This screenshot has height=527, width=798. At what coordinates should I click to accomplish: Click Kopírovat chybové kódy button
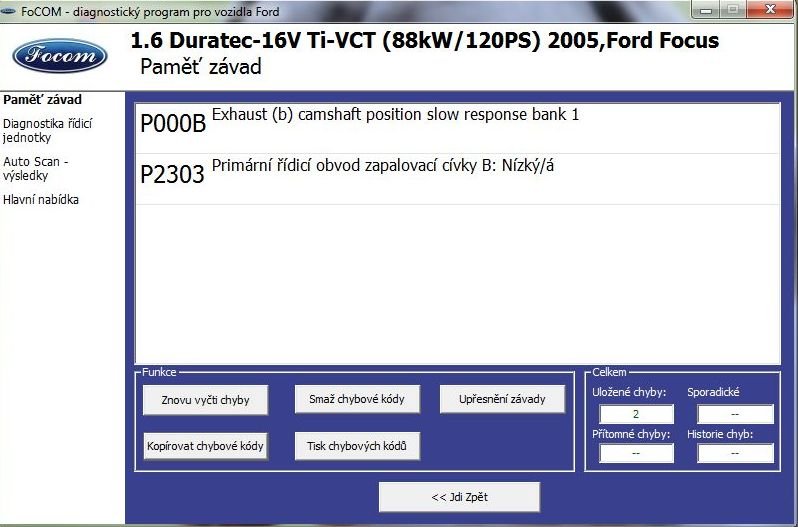tap(204, 446)
